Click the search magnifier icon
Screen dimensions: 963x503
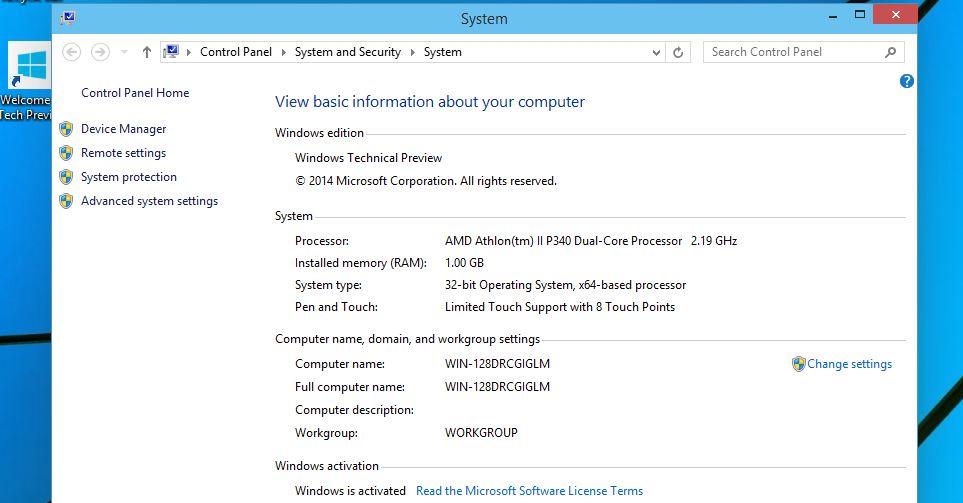click(891, 52)
